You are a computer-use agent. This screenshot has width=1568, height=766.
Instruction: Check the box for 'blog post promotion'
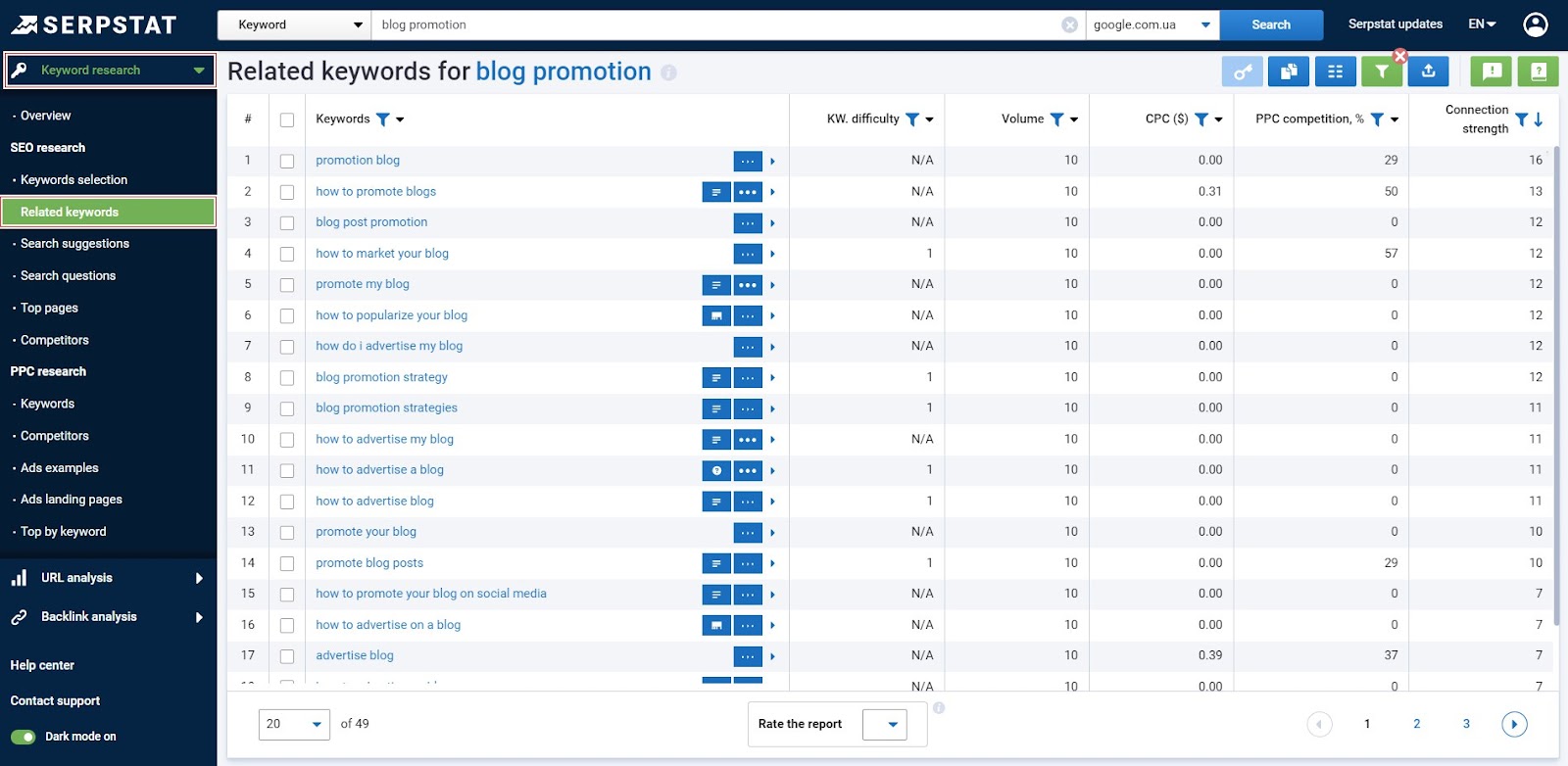[287, 223]
